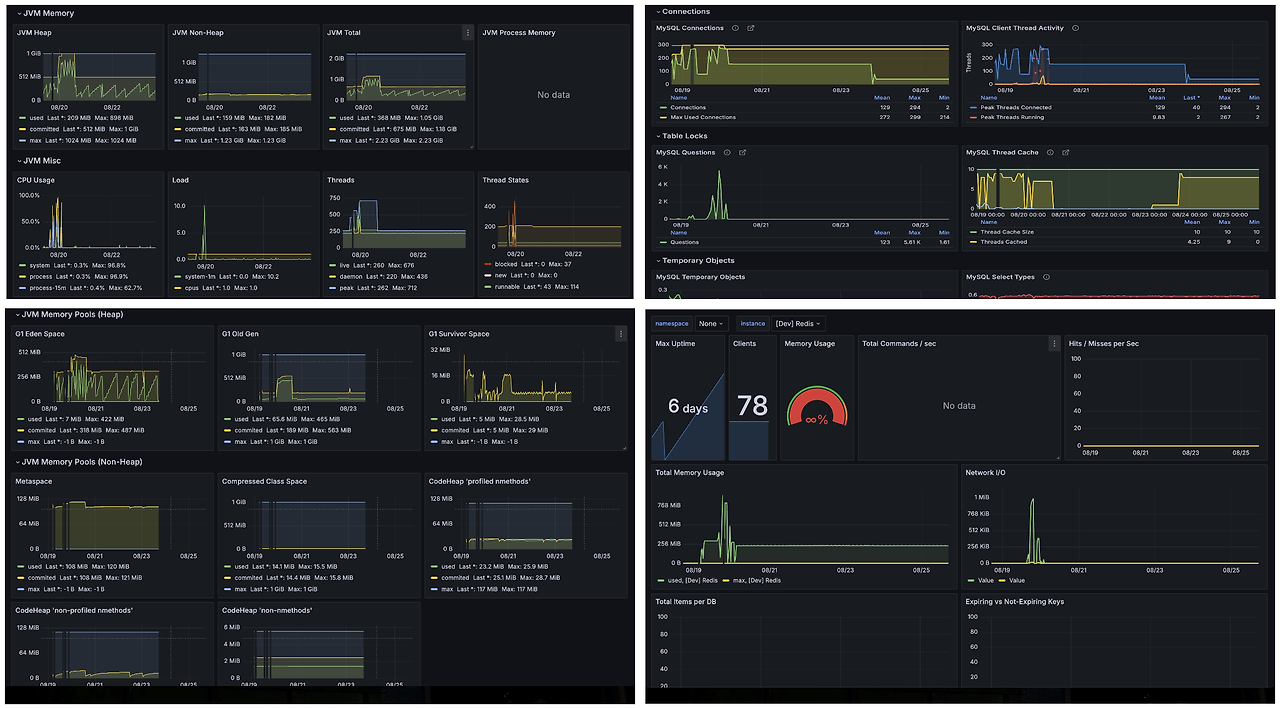Toggle Thread Cache Size legend series
The height and width of the screenshot is (708, 1280).
click(1007, 232)
